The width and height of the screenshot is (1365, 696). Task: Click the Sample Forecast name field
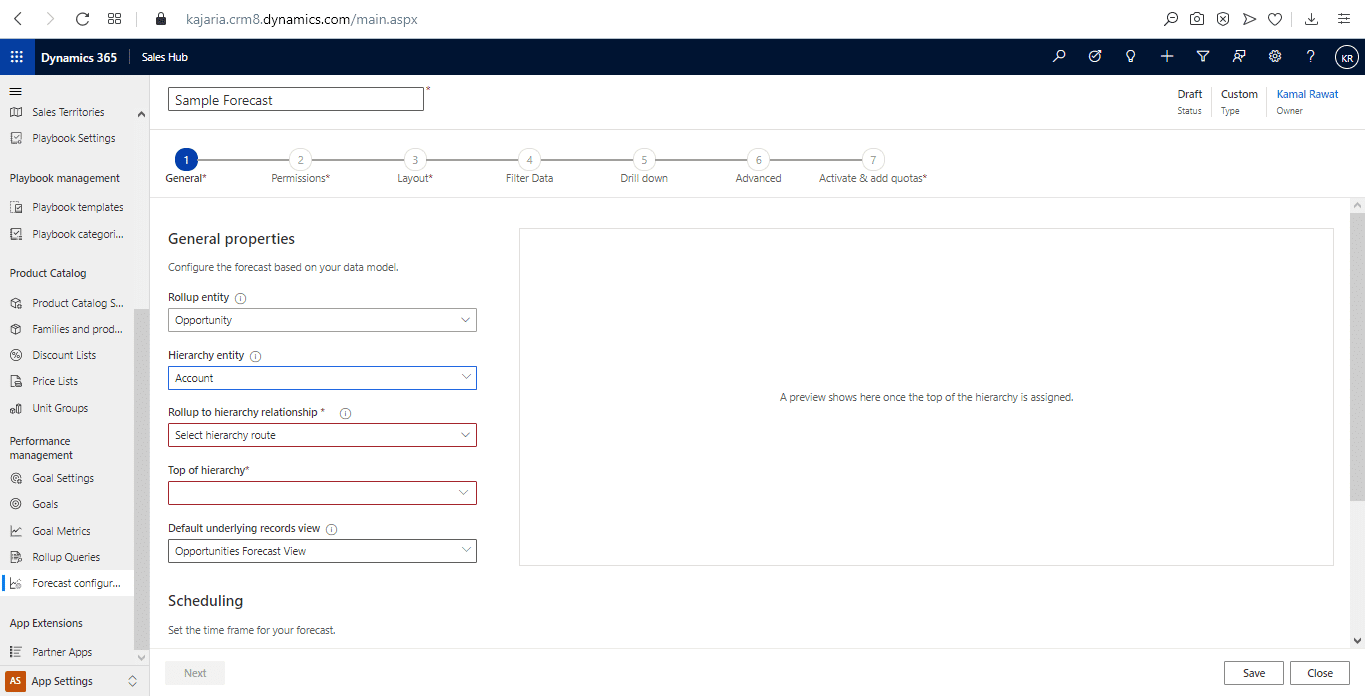tap(296, 99)
